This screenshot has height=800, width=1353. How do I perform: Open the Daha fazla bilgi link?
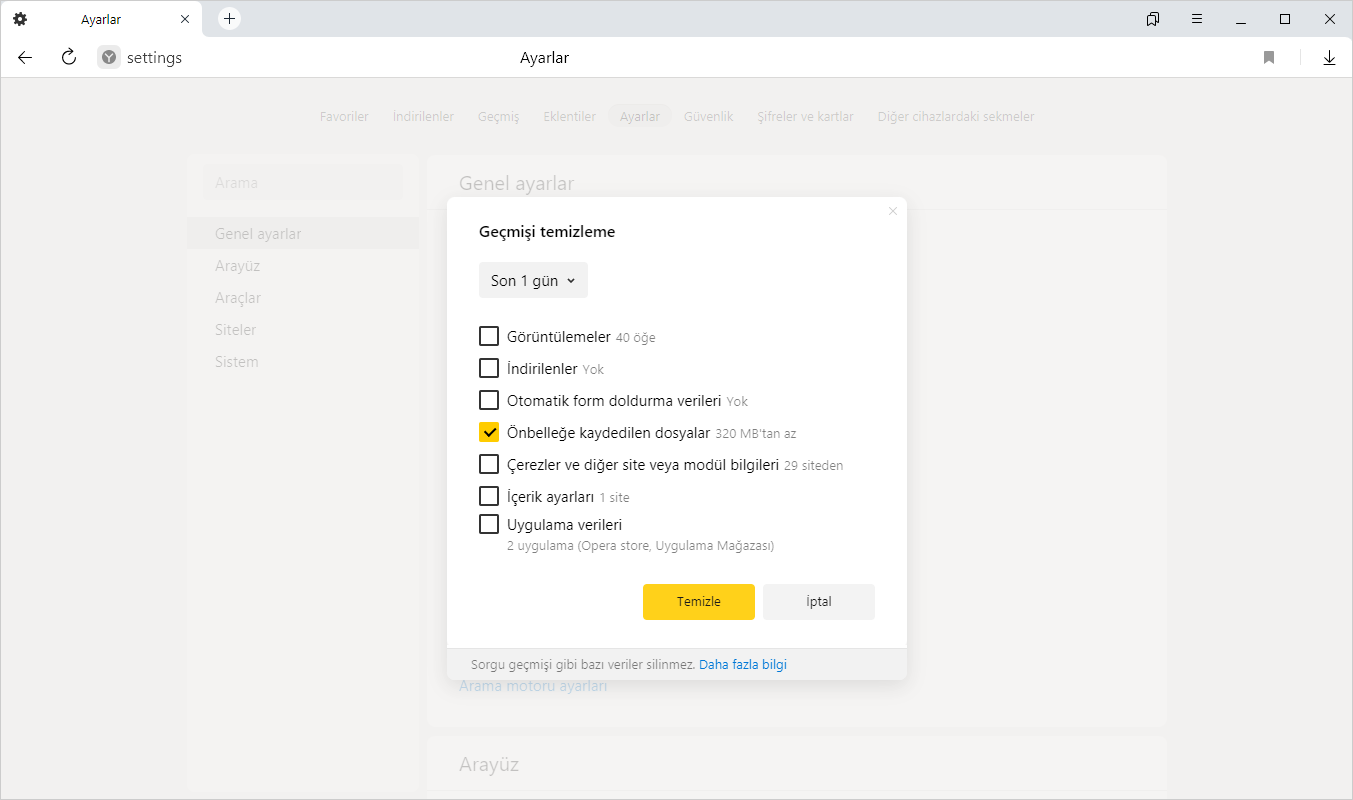point(743,664)
